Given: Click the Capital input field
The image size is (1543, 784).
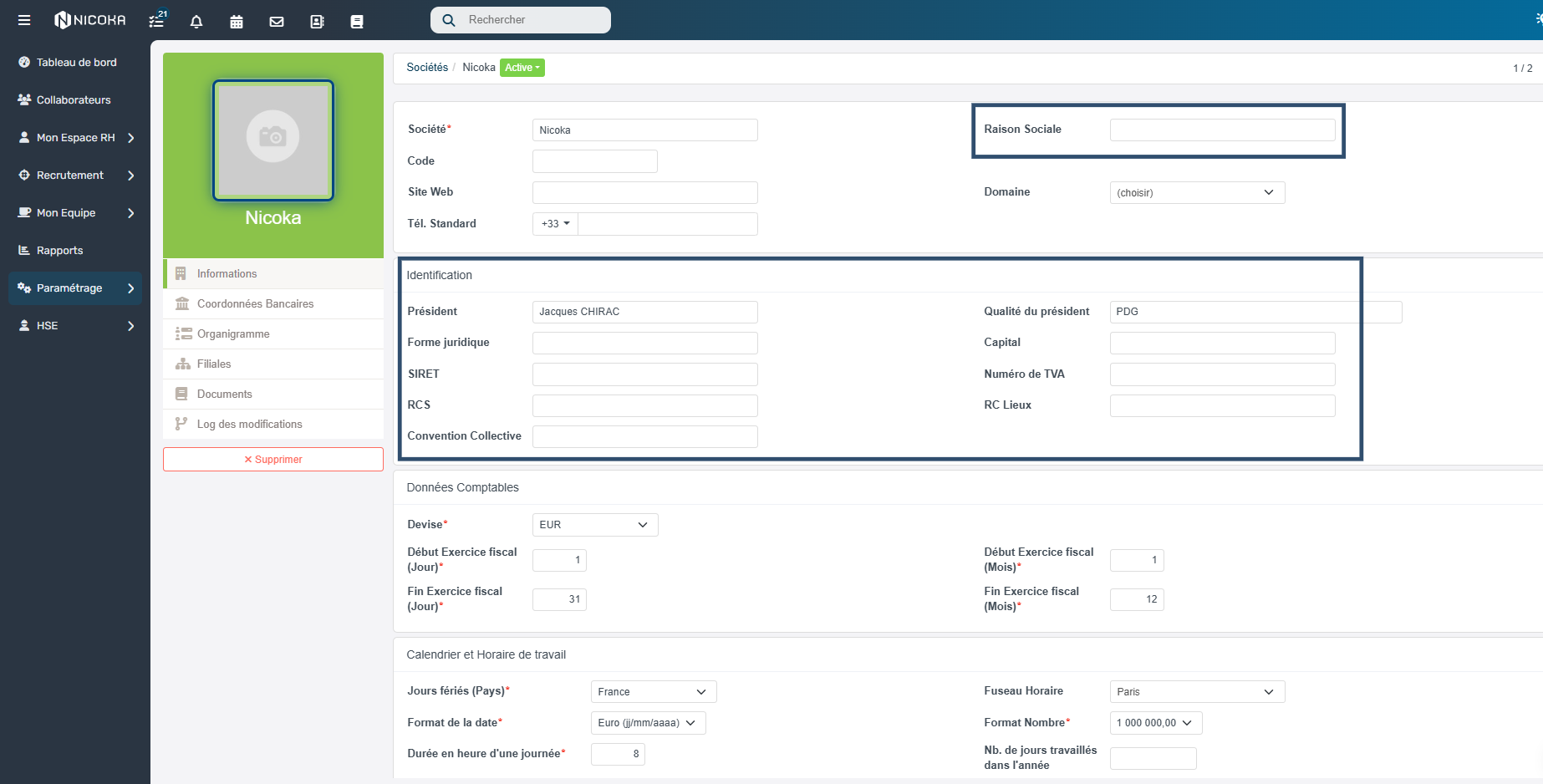Looking at the screenshot, I should click(x=1222, y=343).
